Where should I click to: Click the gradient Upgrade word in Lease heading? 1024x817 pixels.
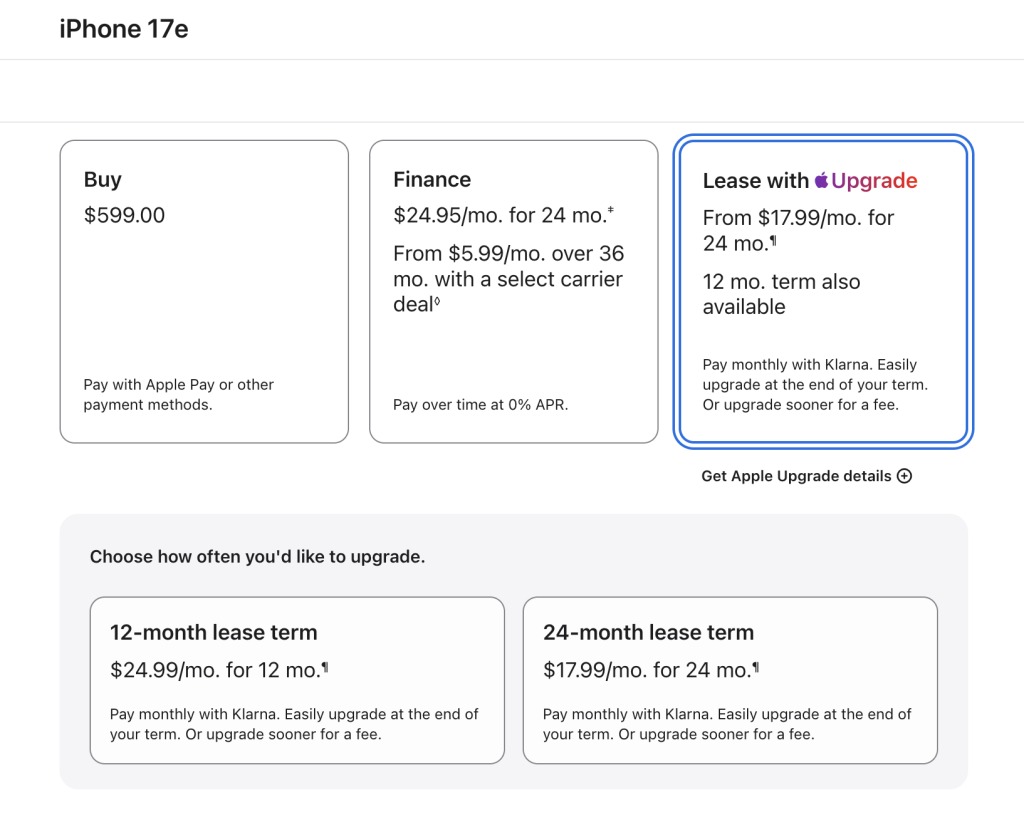(x=874, y=180)
